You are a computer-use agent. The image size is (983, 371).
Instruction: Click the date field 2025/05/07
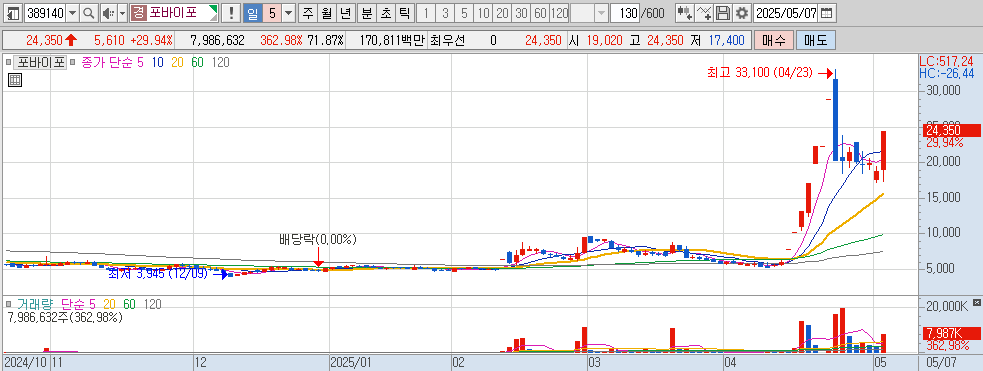[787, 13]
